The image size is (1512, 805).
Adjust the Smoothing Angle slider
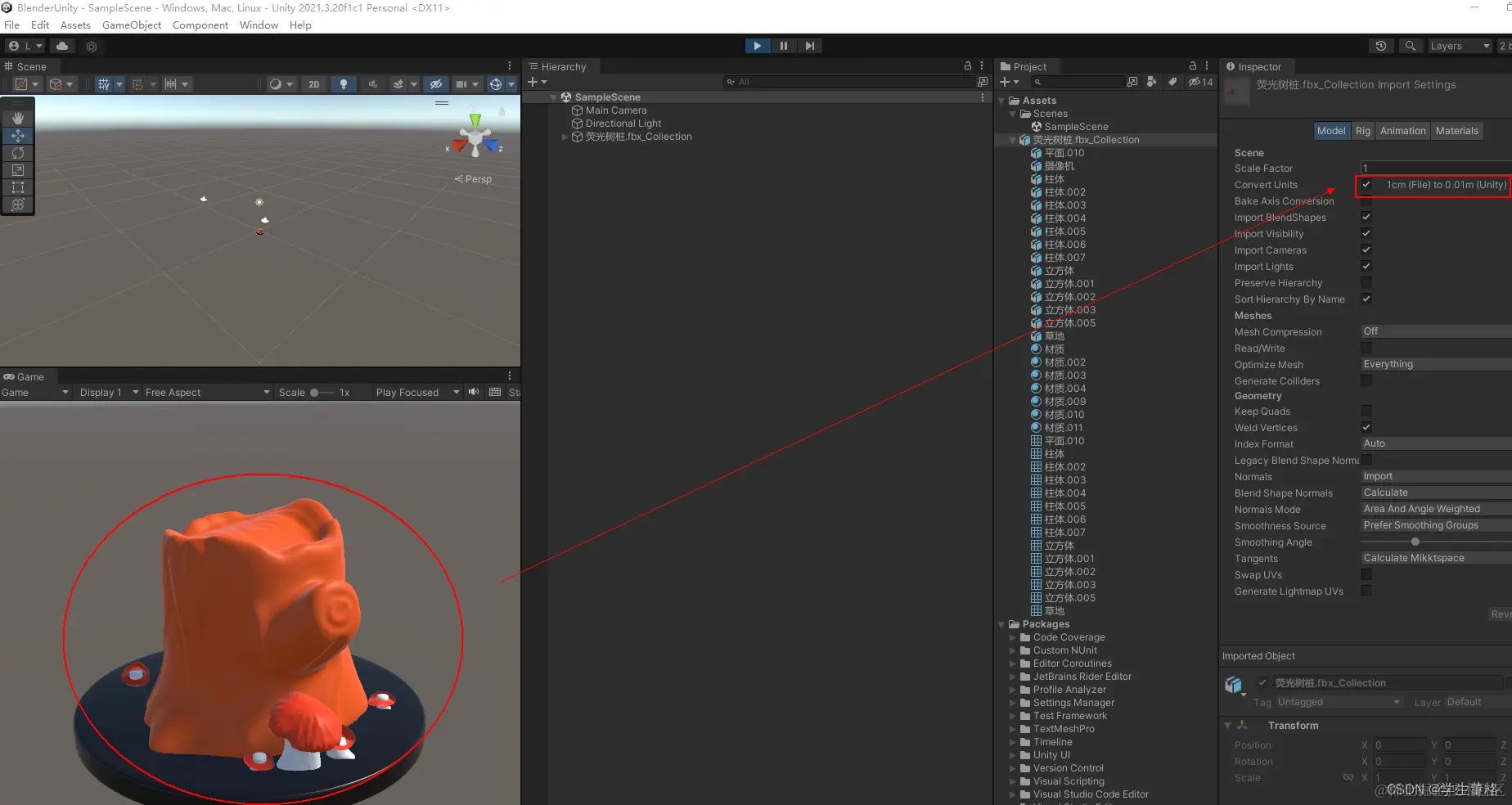point(1436,542)
